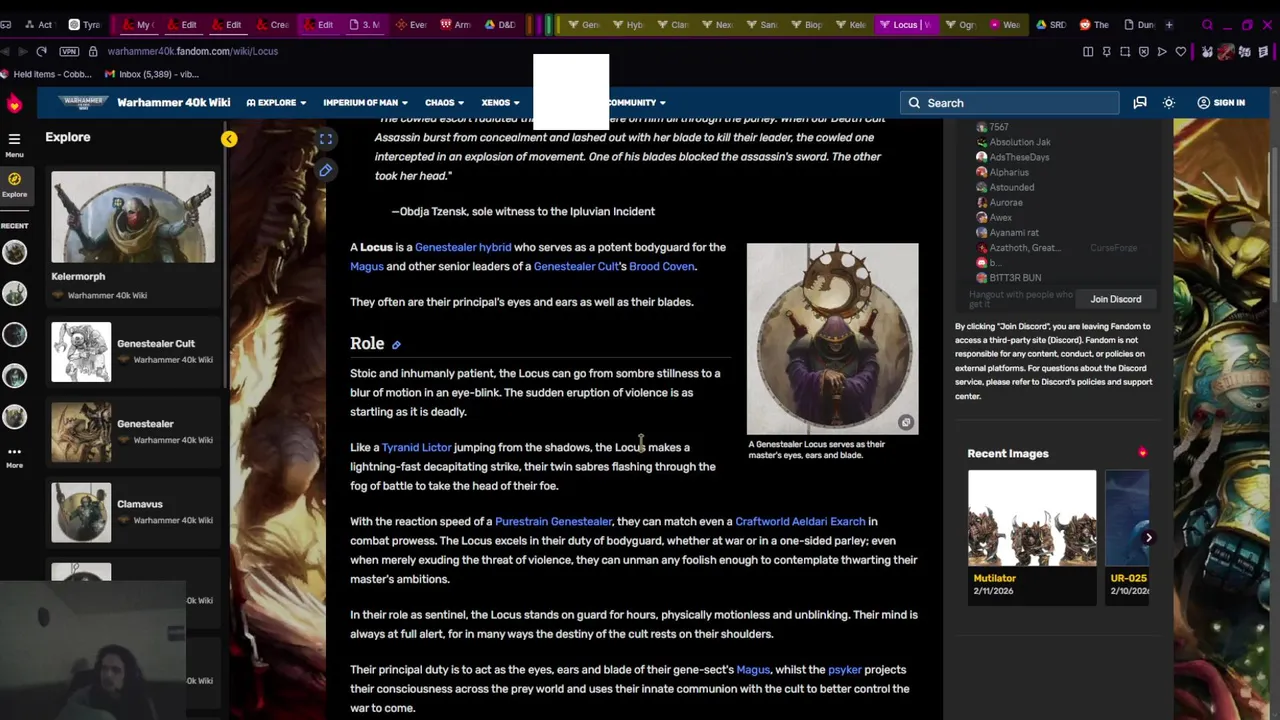The width and height of the screenshot is (1280, 720).
Task: Open the Fandom flame home logo
Action: pyautogui.click(x=14, y=102)
